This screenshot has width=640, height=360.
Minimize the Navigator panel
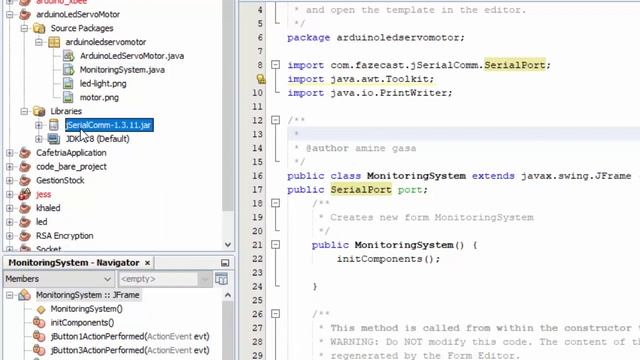(225, 263)
